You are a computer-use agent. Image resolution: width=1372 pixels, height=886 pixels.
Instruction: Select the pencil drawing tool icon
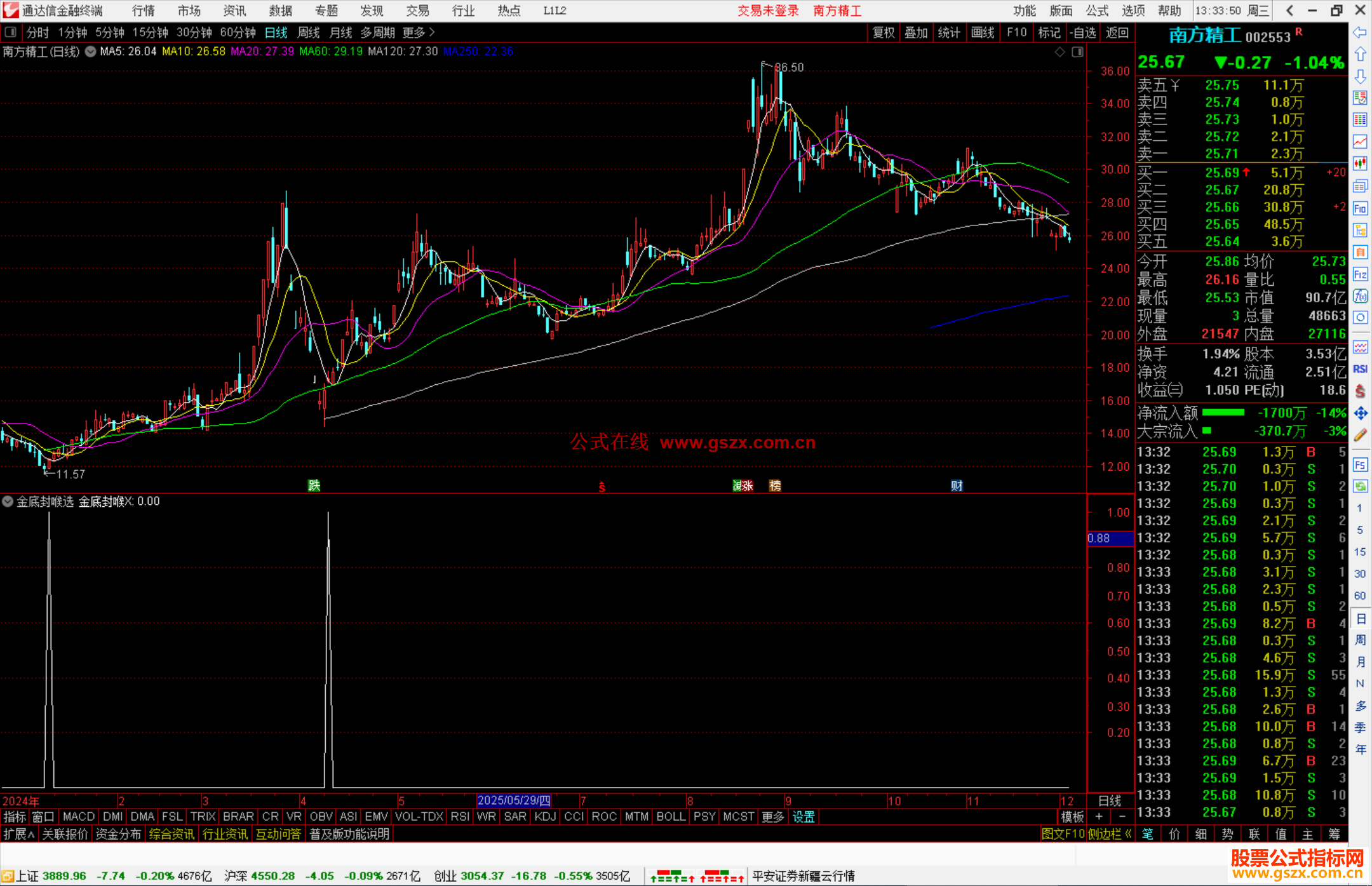(x=1360, y=435)
